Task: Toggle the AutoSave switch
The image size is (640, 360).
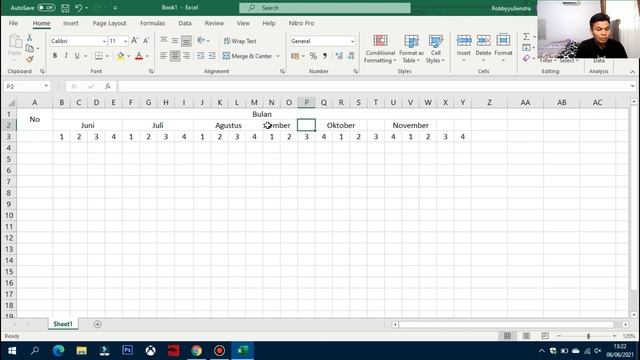Action: pos(46,8)
